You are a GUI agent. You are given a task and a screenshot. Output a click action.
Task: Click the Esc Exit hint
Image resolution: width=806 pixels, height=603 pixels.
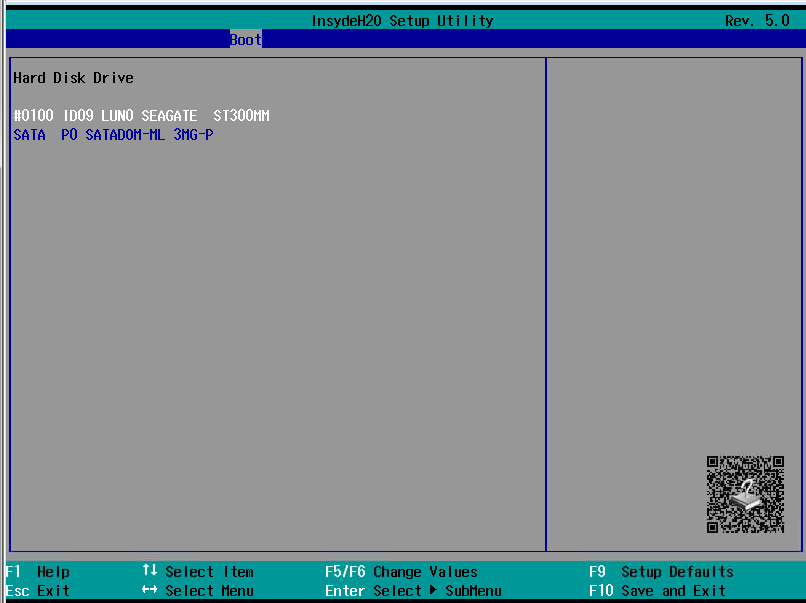click(x=38, y=591)
